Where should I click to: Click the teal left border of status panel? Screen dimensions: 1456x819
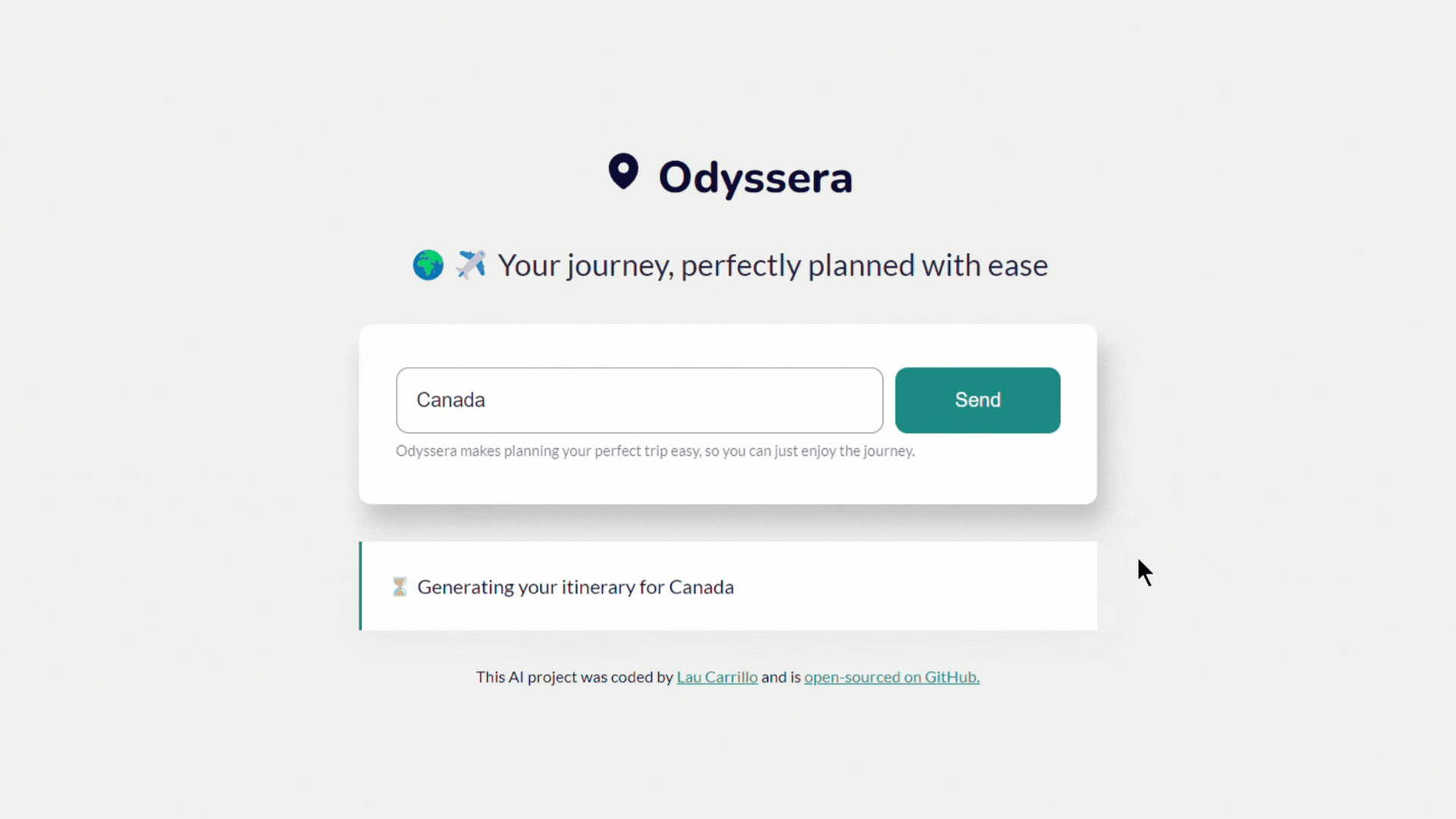coord(360,585)
